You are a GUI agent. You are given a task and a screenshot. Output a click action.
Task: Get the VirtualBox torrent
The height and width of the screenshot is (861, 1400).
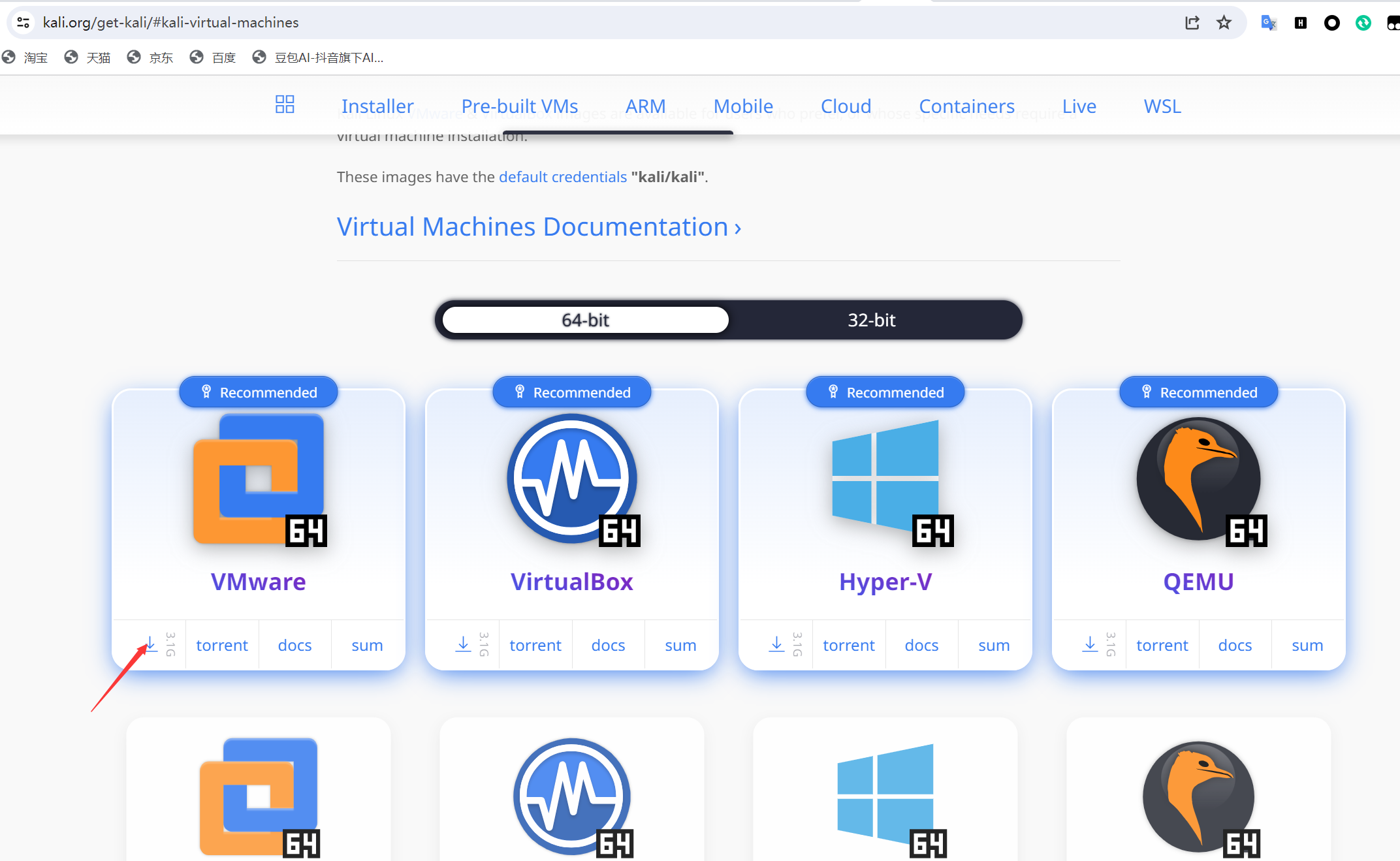[535, 645]
